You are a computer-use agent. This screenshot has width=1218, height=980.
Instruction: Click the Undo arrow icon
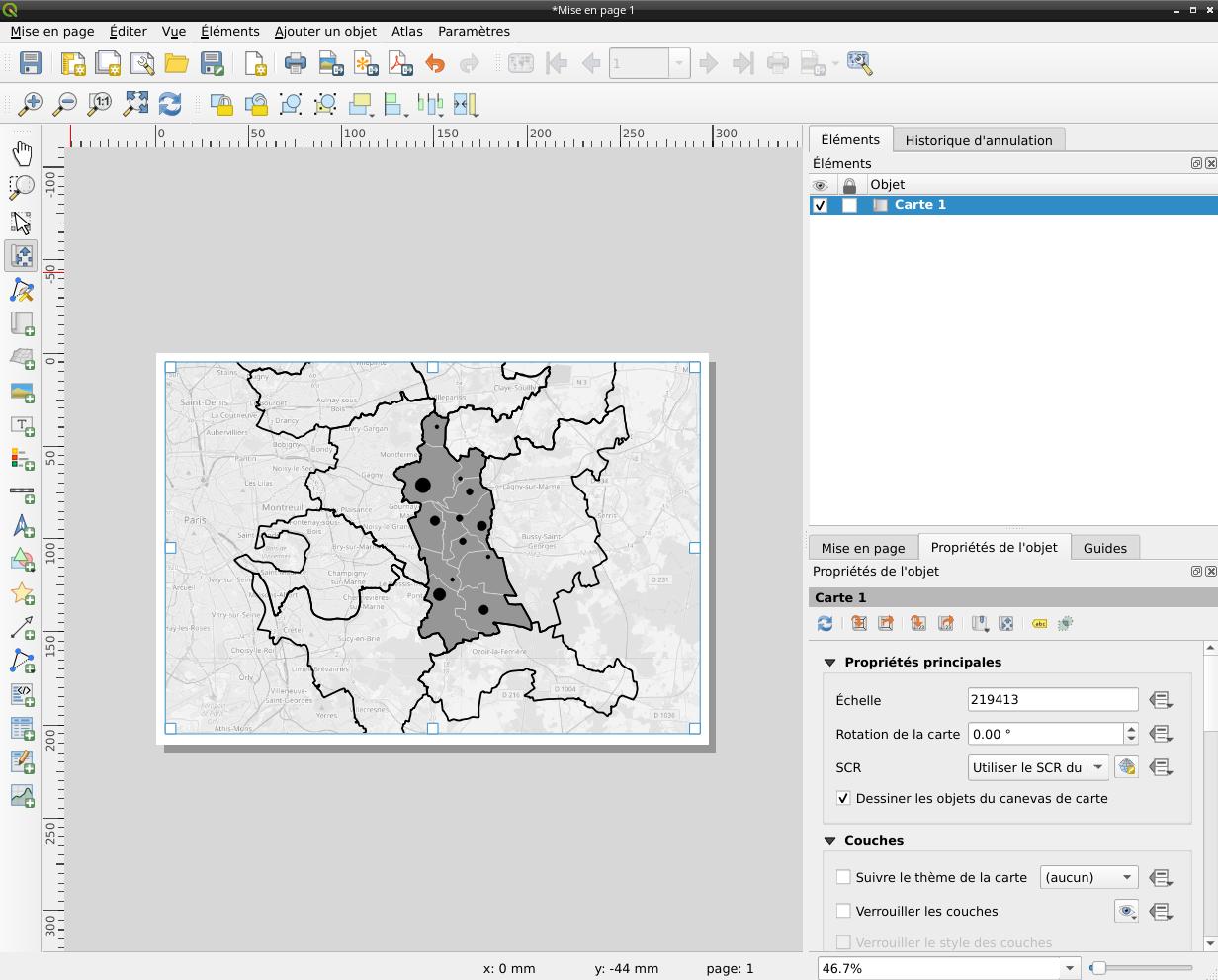coord(435,64)
